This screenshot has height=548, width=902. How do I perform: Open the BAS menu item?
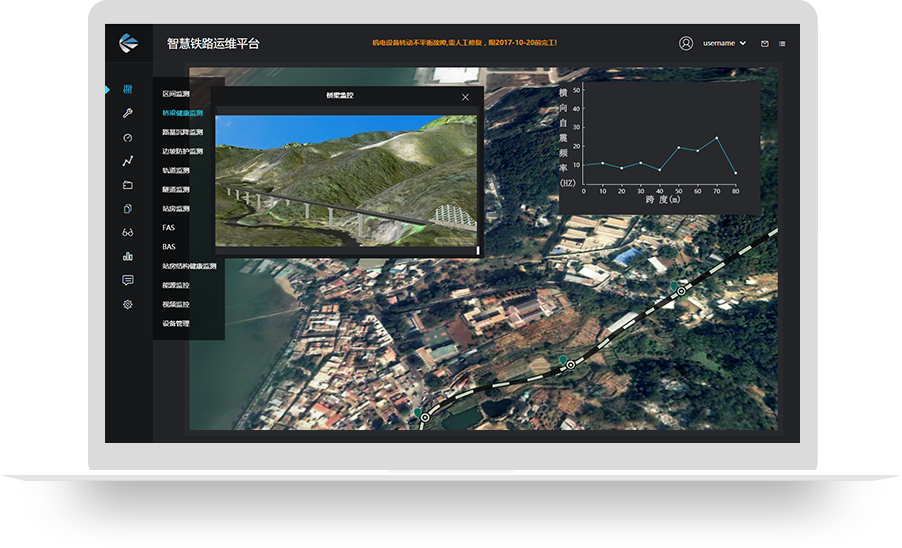click(168, 247)
